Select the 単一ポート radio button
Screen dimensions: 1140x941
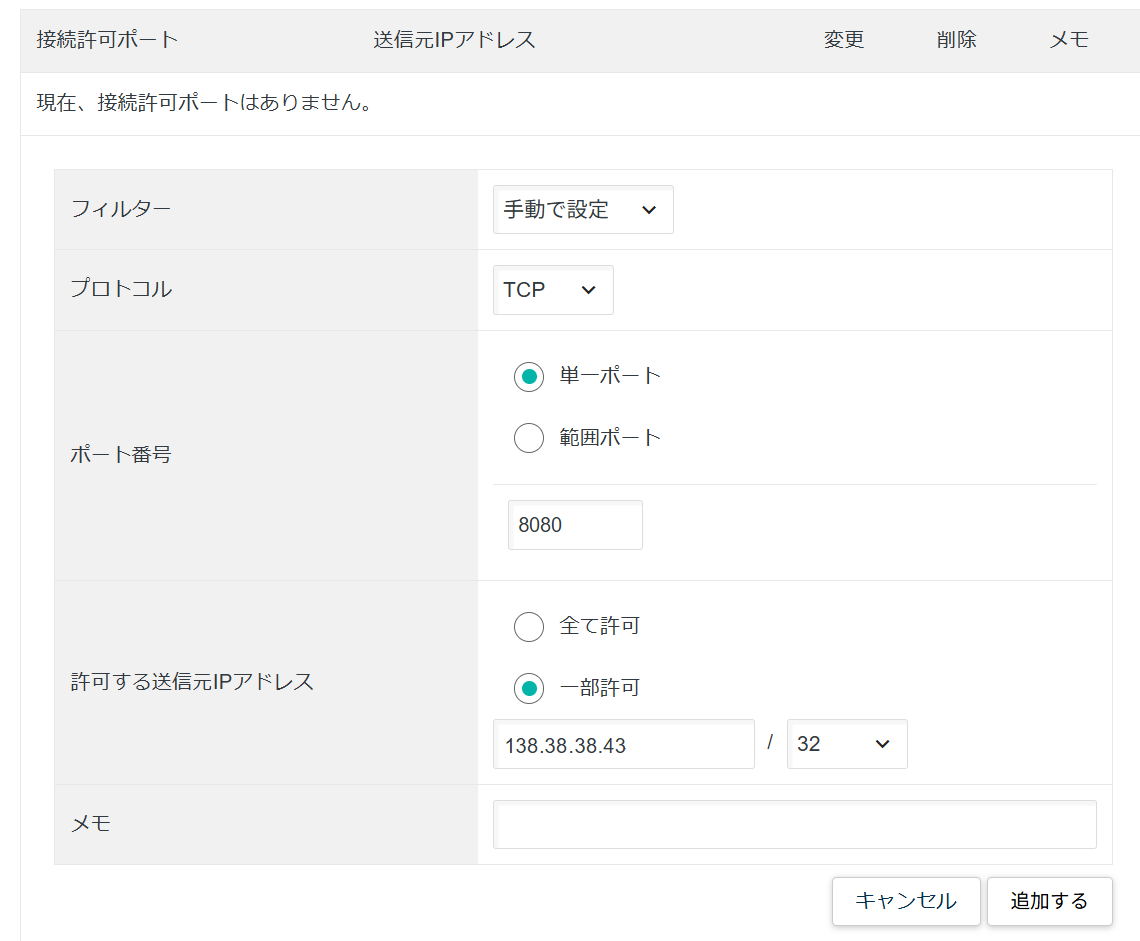point(529,377)
